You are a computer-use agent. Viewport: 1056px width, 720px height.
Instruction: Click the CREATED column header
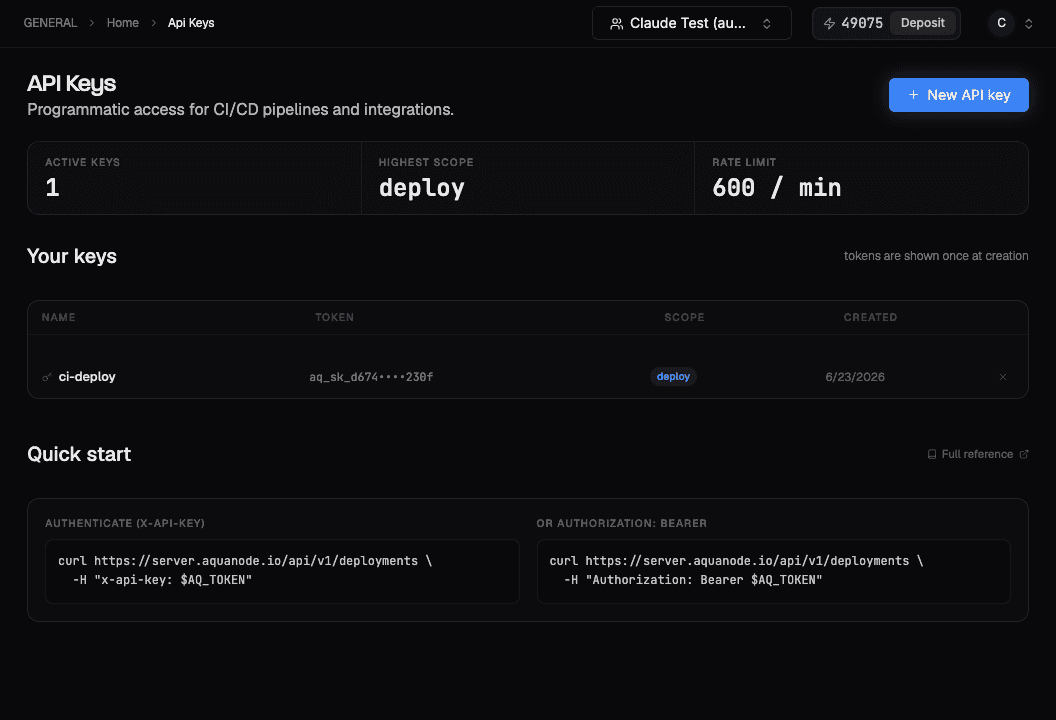870,317
